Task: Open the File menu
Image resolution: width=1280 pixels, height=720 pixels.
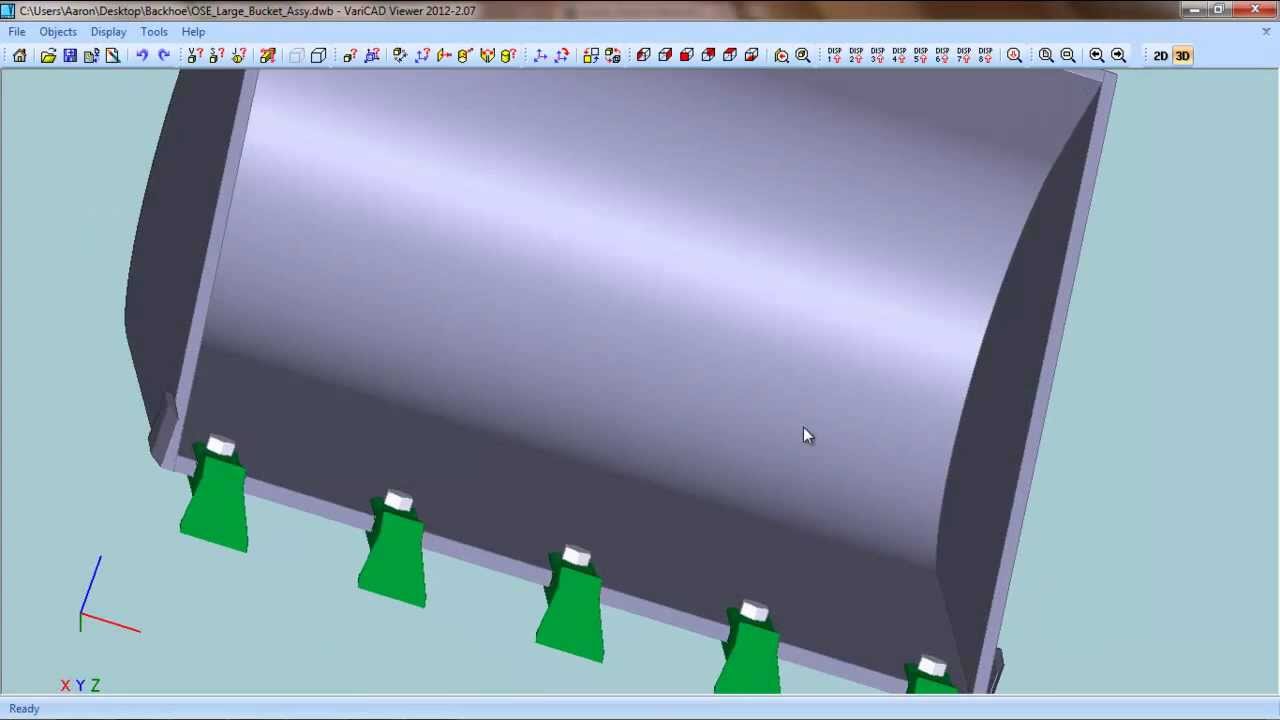Action: 17,32
